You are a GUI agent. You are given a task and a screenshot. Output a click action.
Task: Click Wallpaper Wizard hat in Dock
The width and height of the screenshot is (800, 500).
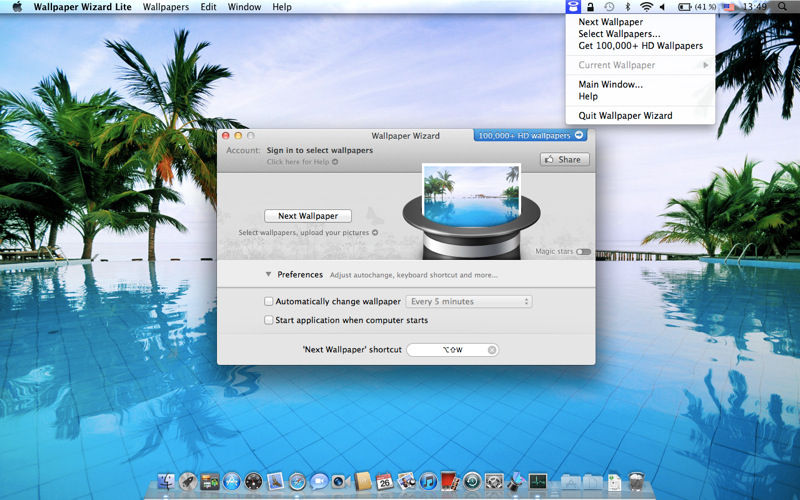[516, 481]
